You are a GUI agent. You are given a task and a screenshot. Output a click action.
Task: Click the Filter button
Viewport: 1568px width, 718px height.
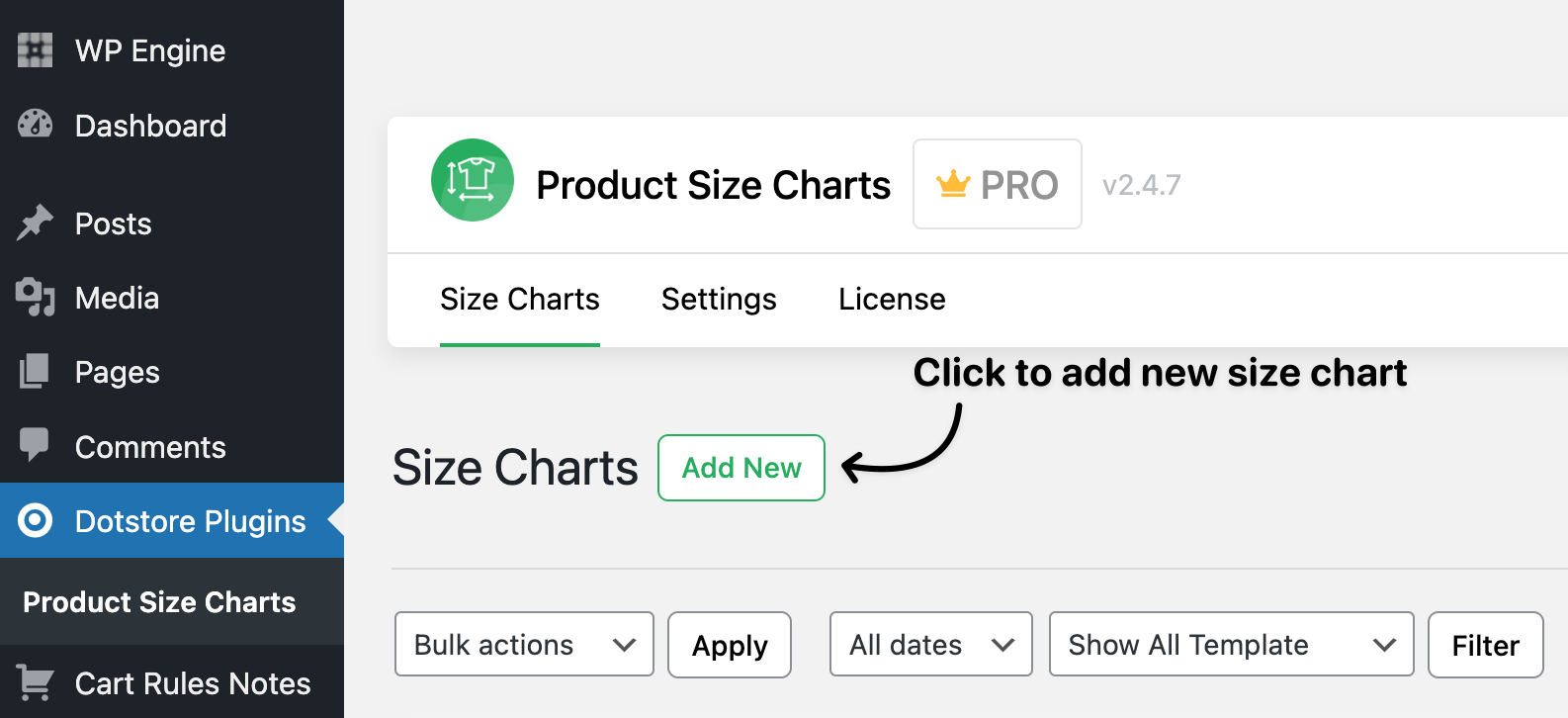pyautogui.click(x=1485, y=645)
